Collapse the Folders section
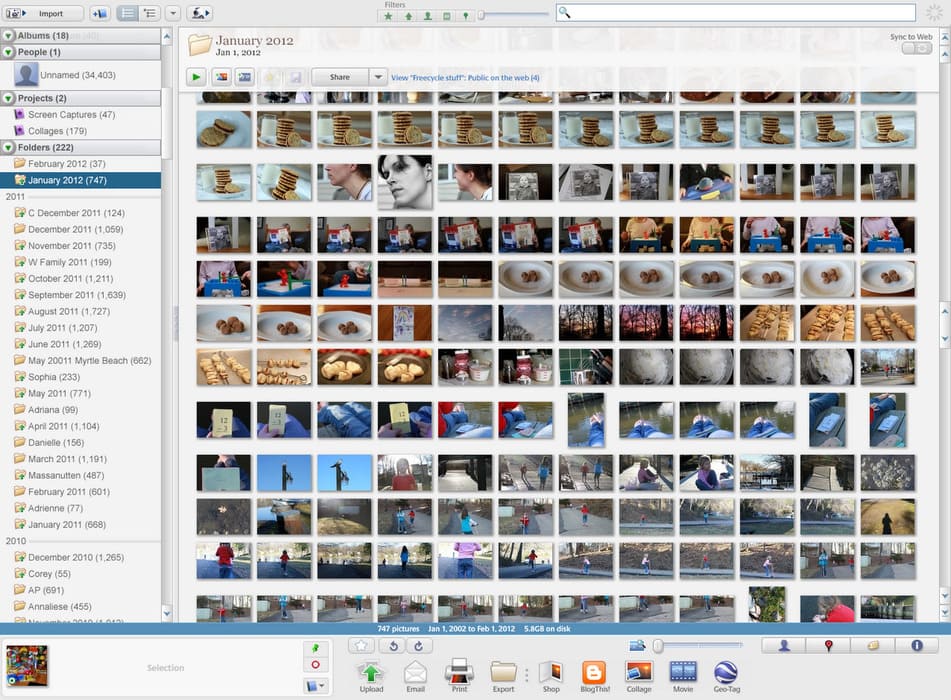Image resolution: width=951 pixels, height=700 pixels. click(8, 147)
